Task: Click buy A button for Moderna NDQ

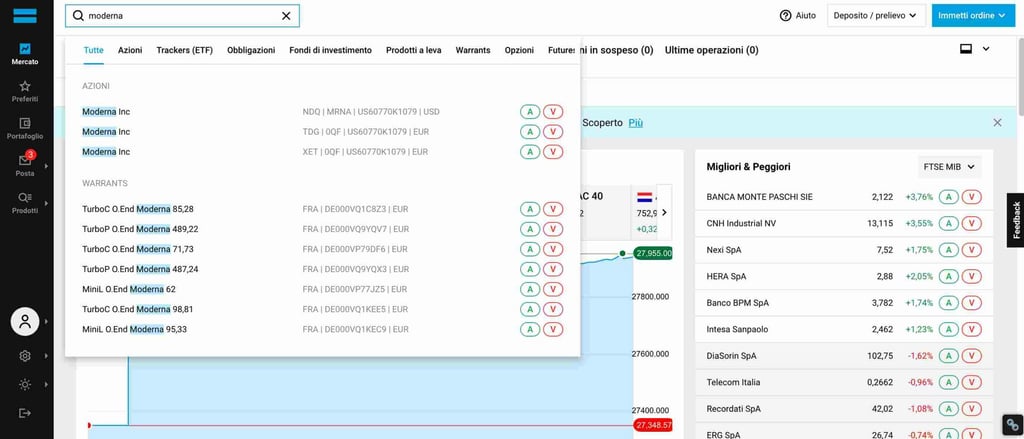Action: click(x=530, y=111)
